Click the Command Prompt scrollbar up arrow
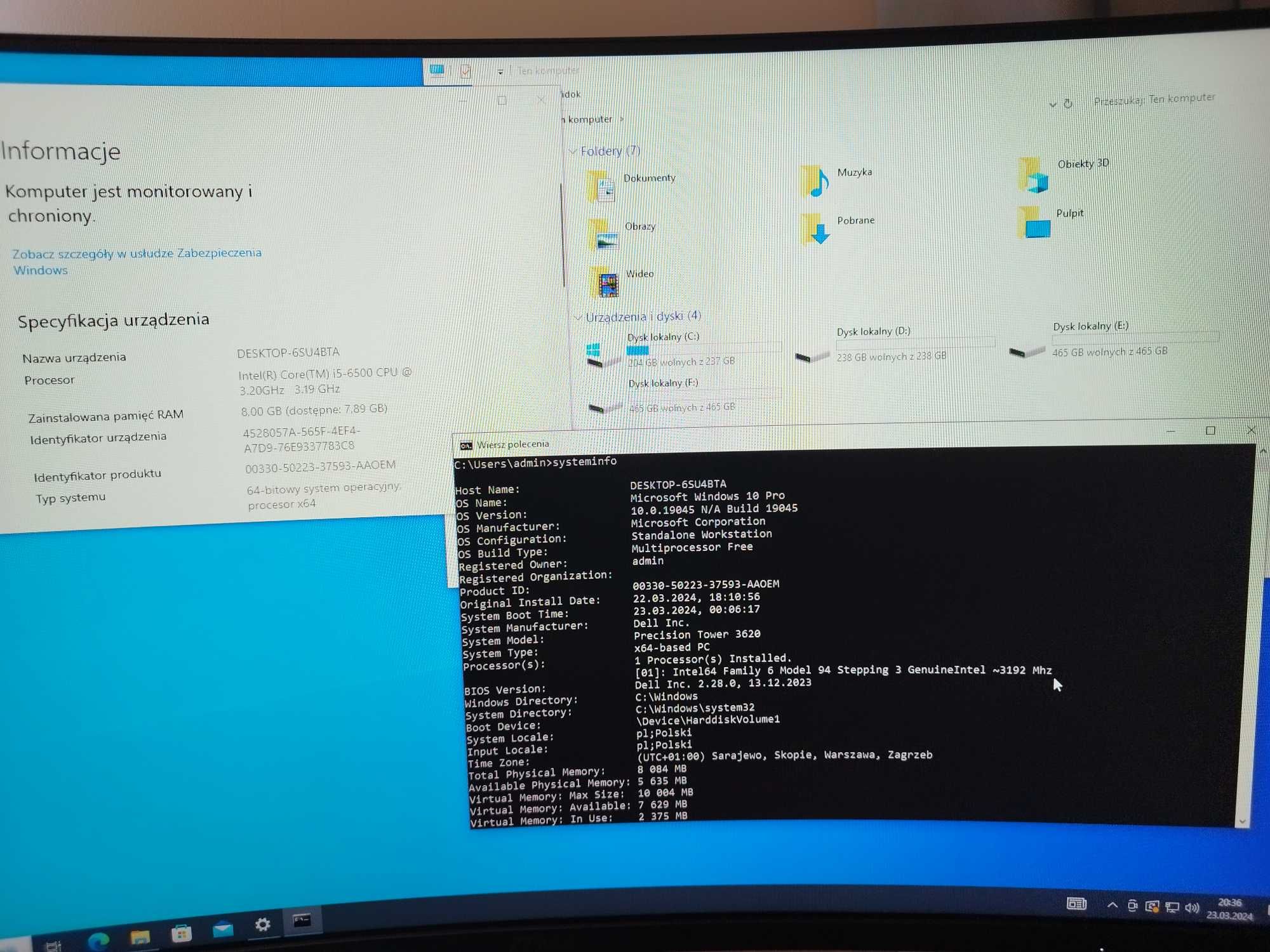 [1262, 451]
